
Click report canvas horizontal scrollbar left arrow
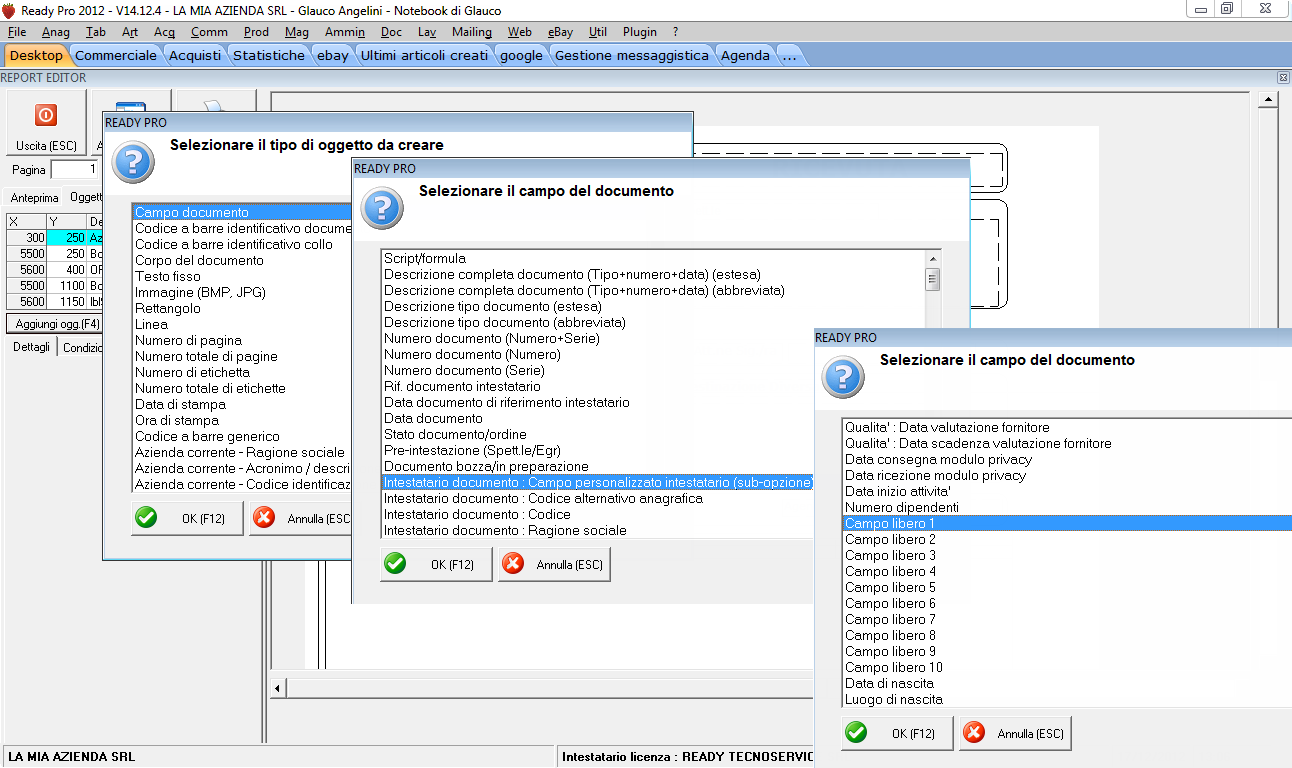point(279,688)
